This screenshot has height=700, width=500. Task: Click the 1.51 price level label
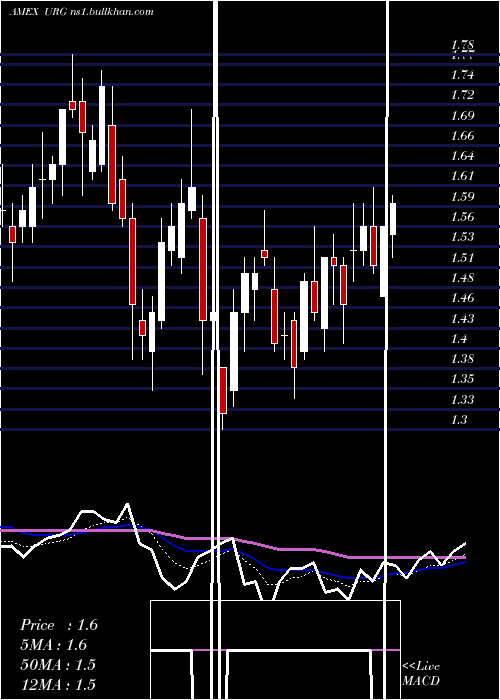pyautogui.click(x=462, y=258)
